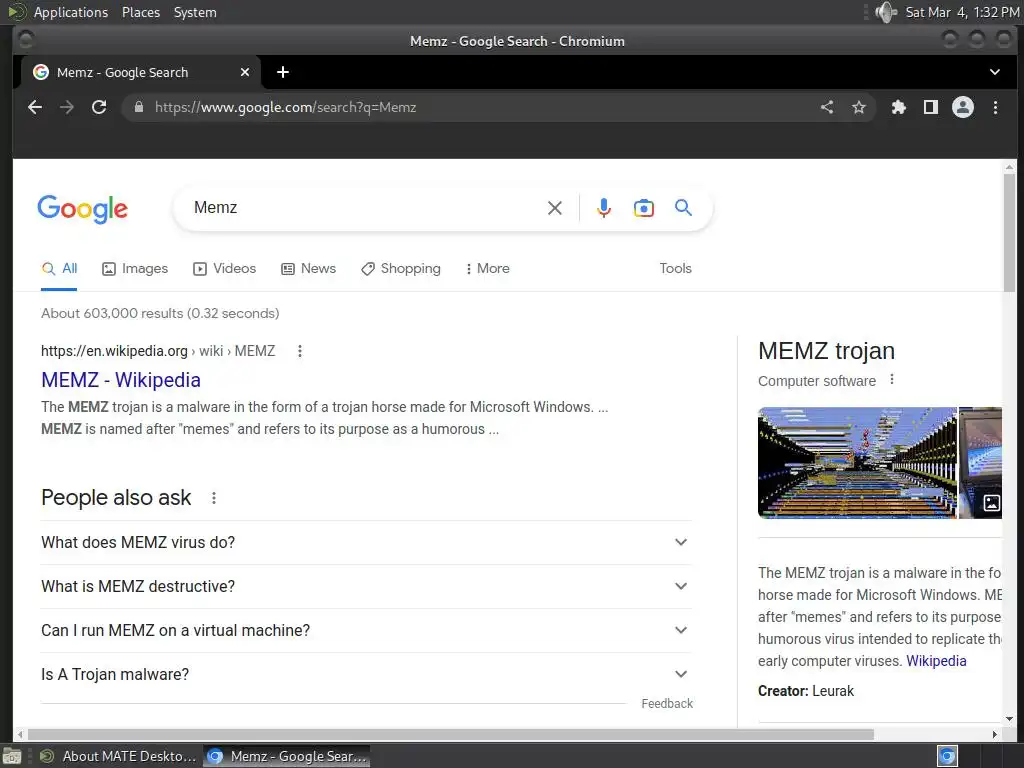Close the Memz - Google Search tab
Viewport: 1024px width, 768px height.
245,72
